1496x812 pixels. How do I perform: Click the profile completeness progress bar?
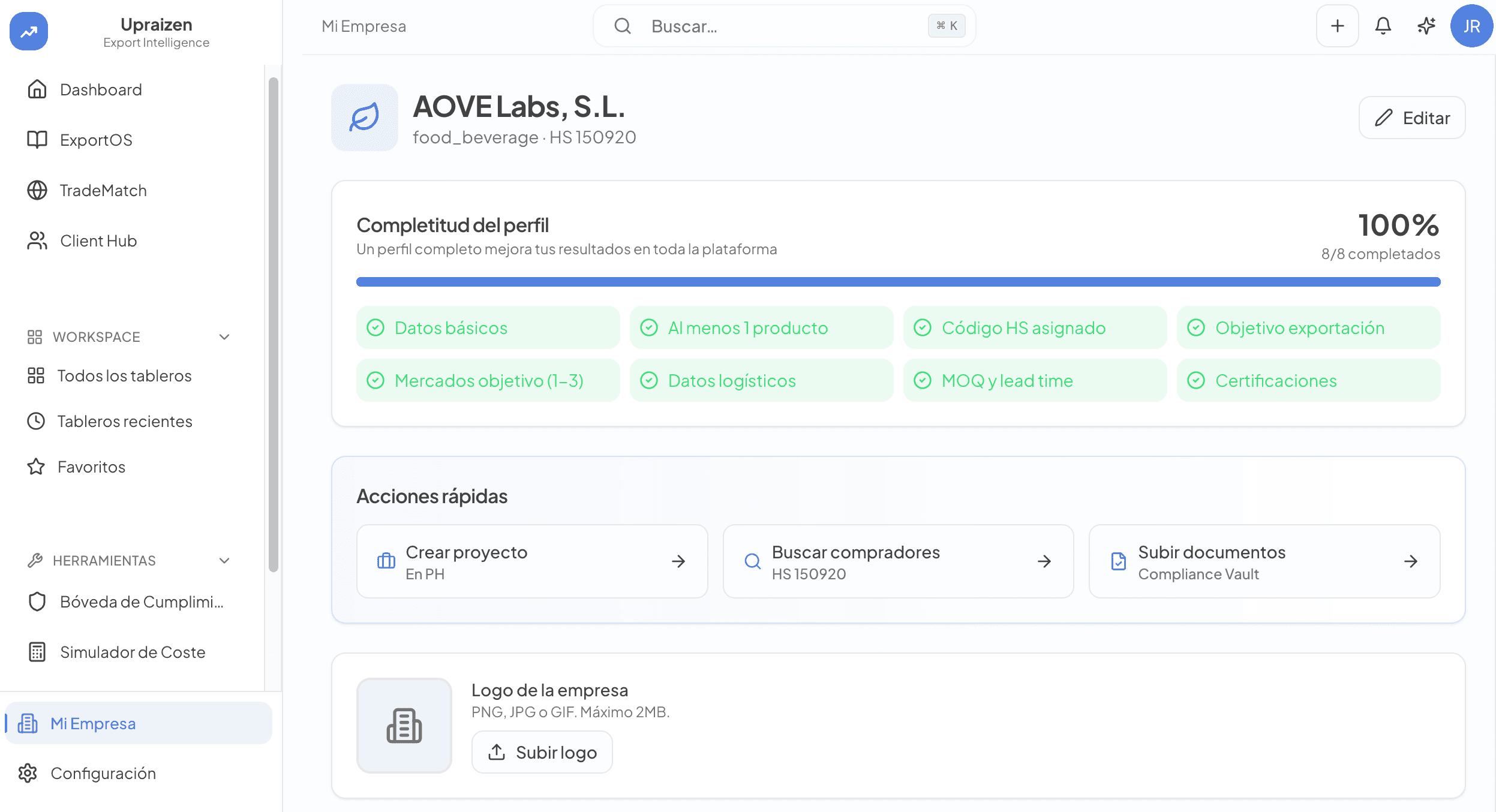[898, 282]
